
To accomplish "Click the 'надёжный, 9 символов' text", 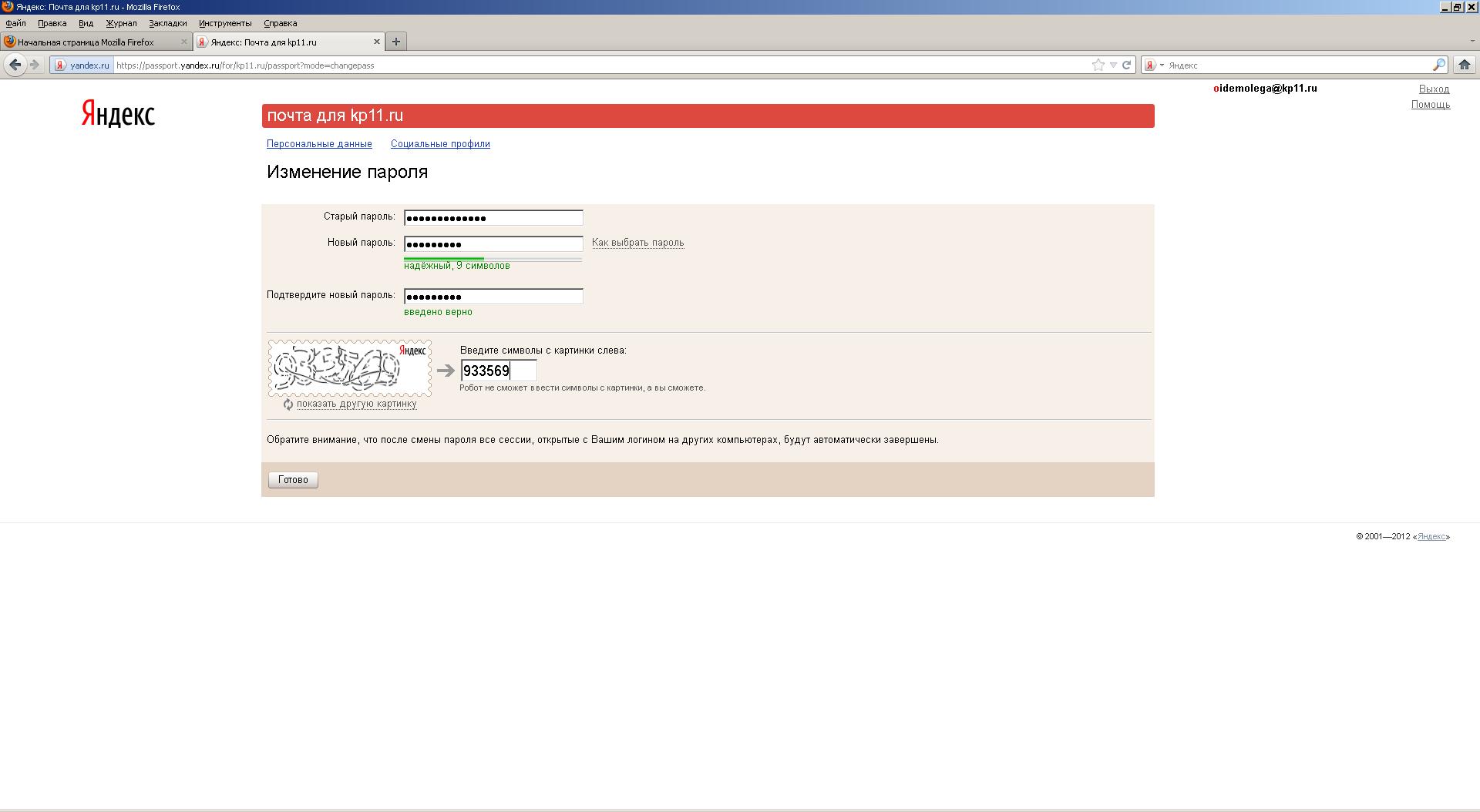I will click(457, 266).
